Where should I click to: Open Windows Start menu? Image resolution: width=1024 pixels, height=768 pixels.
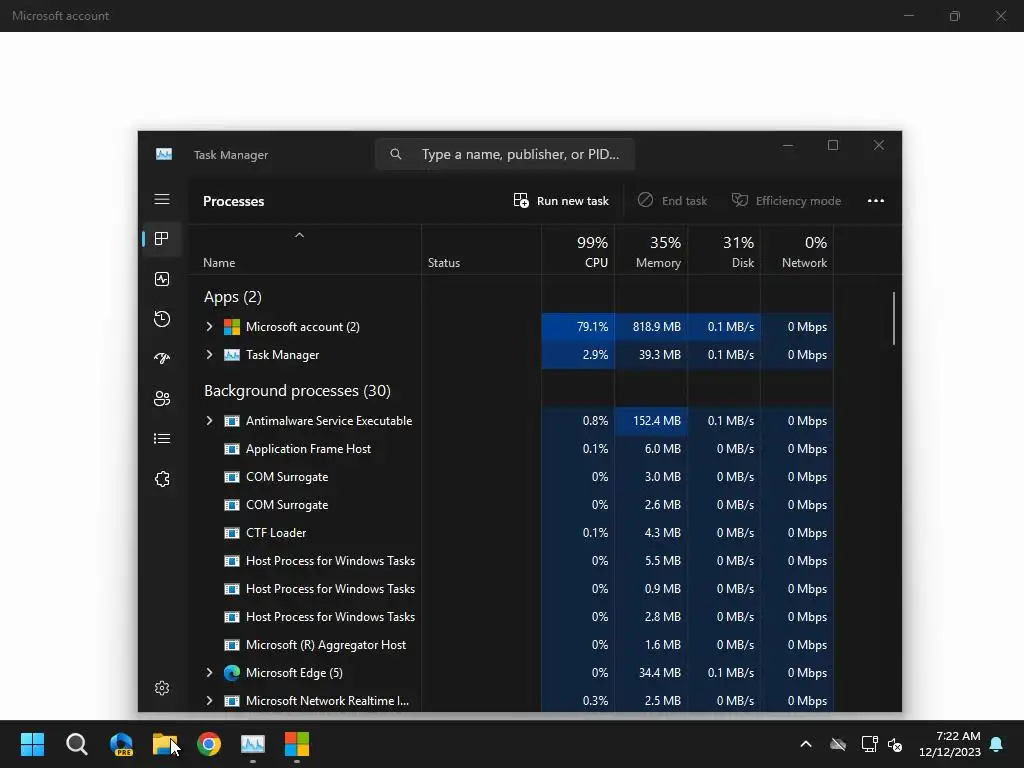point(32,744)
